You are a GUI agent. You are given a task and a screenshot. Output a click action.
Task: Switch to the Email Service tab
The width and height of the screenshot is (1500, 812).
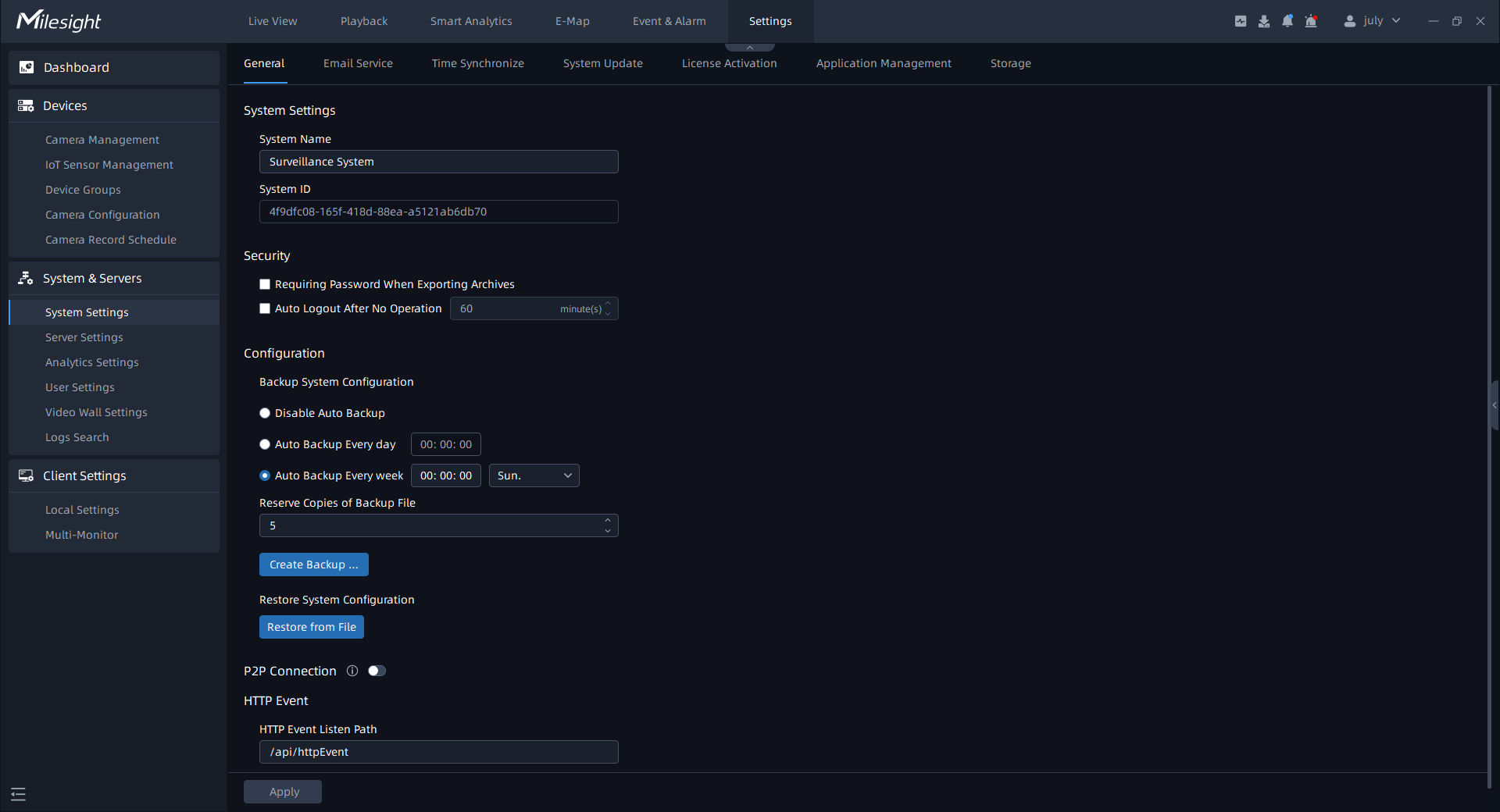(x=358, y=63)
